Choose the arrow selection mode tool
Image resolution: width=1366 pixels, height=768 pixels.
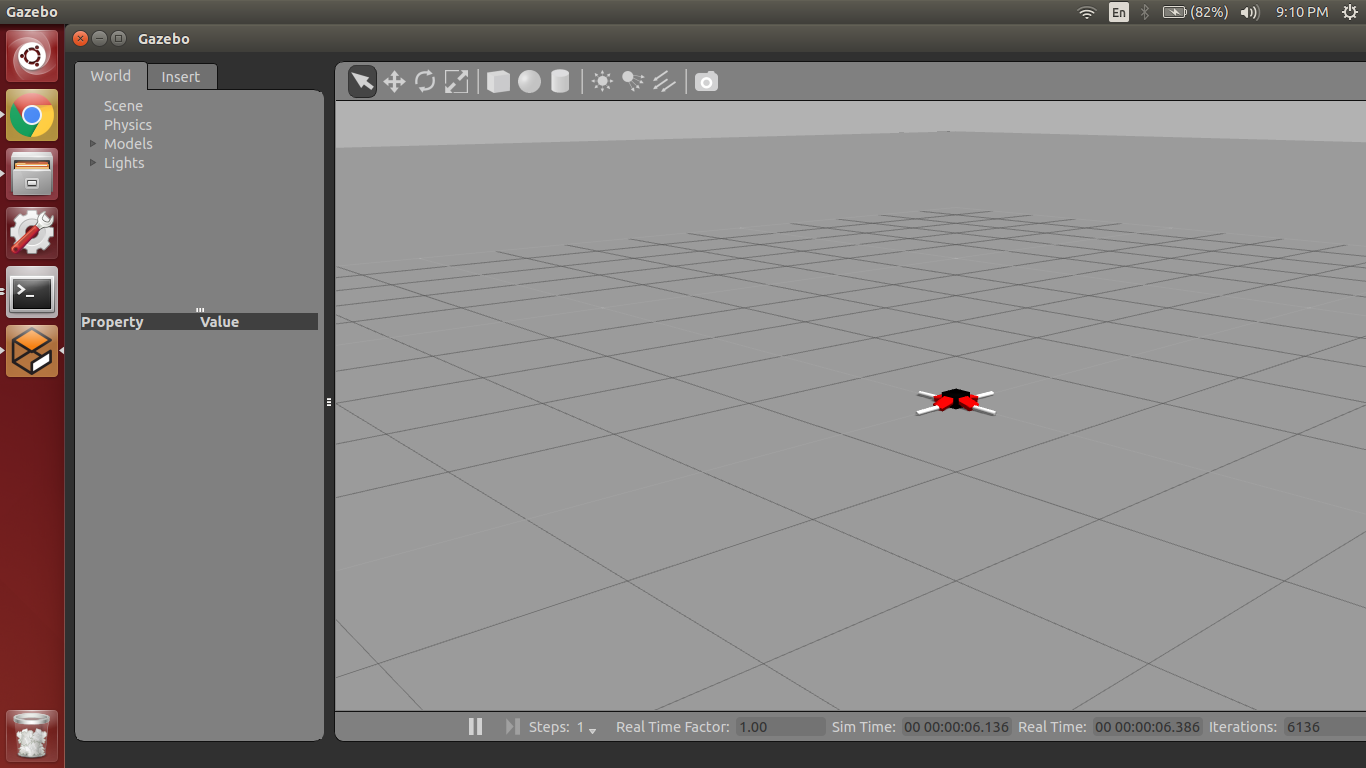pos(362,82)
